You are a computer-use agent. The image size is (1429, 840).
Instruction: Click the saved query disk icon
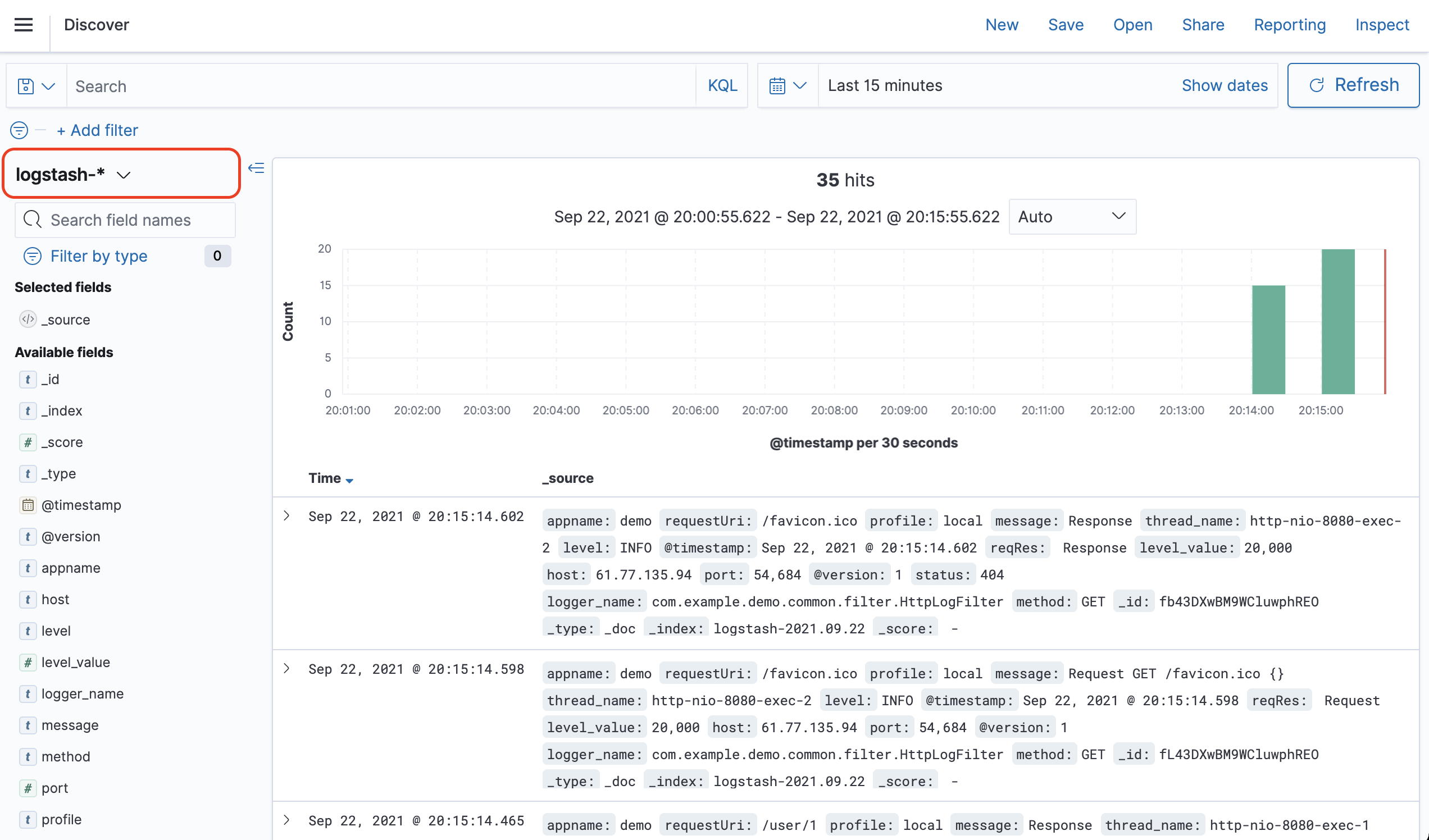25,86
